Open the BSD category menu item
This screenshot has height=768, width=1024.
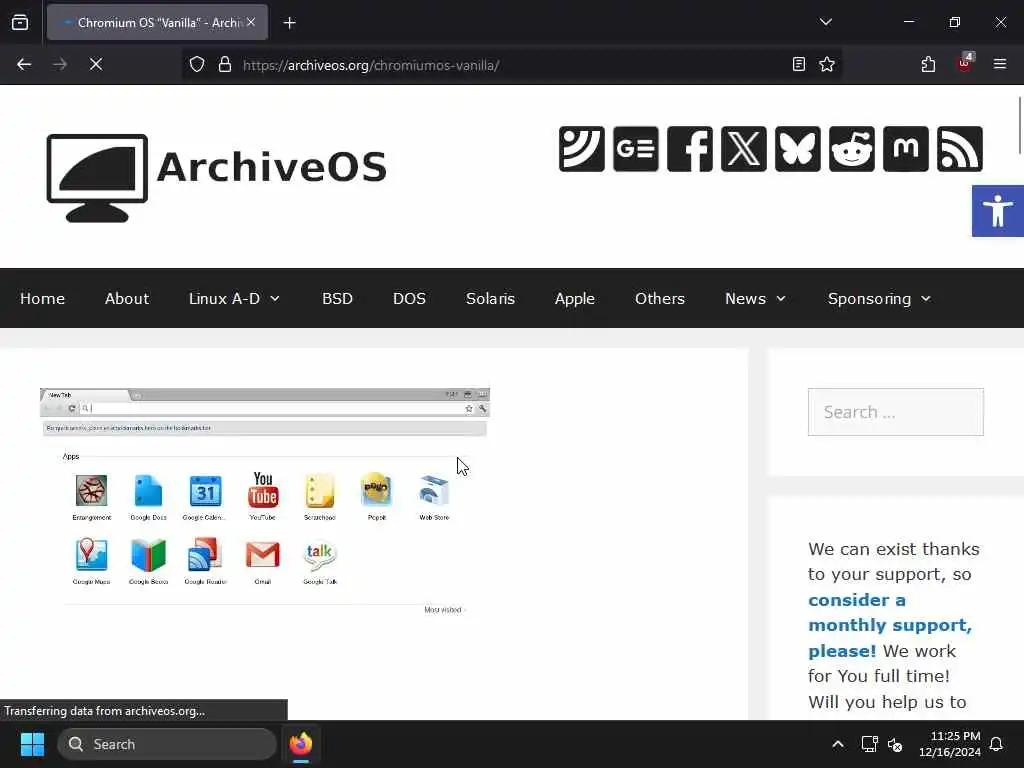337,298
